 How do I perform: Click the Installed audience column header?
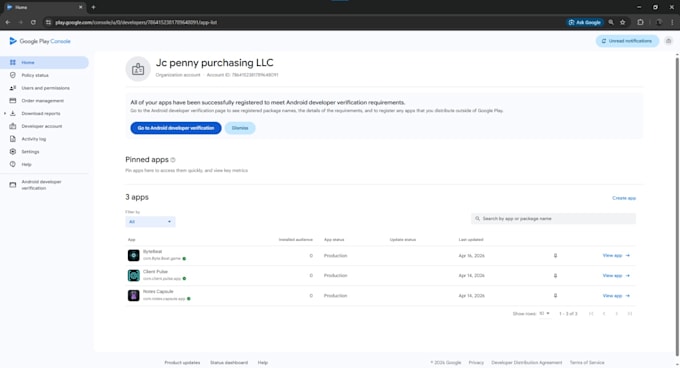[295, 240]
